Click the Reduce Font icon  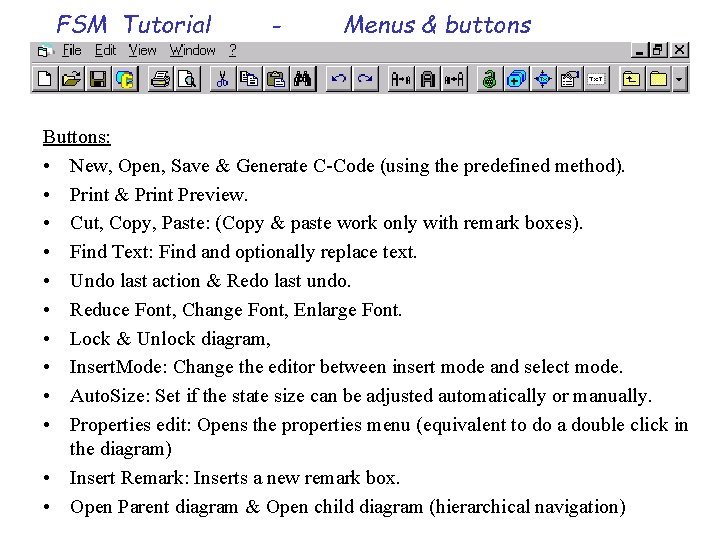pyautogui.click(x=401, y=79)
